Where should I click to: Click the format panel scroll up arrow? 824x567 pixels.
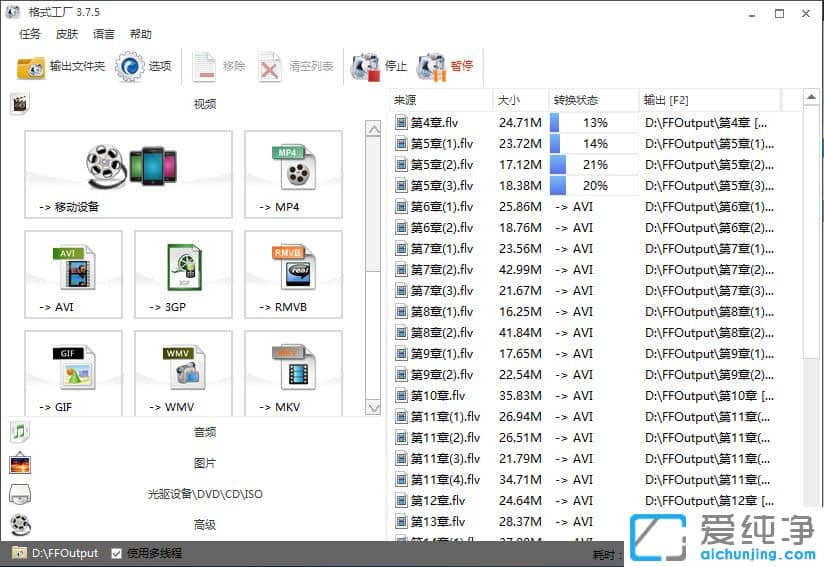(373, 128)
